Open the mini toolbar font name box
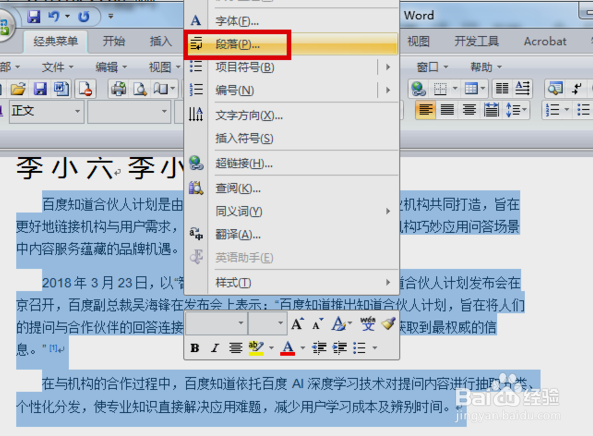This screenshot has height=436, width=593. (216, 323)
